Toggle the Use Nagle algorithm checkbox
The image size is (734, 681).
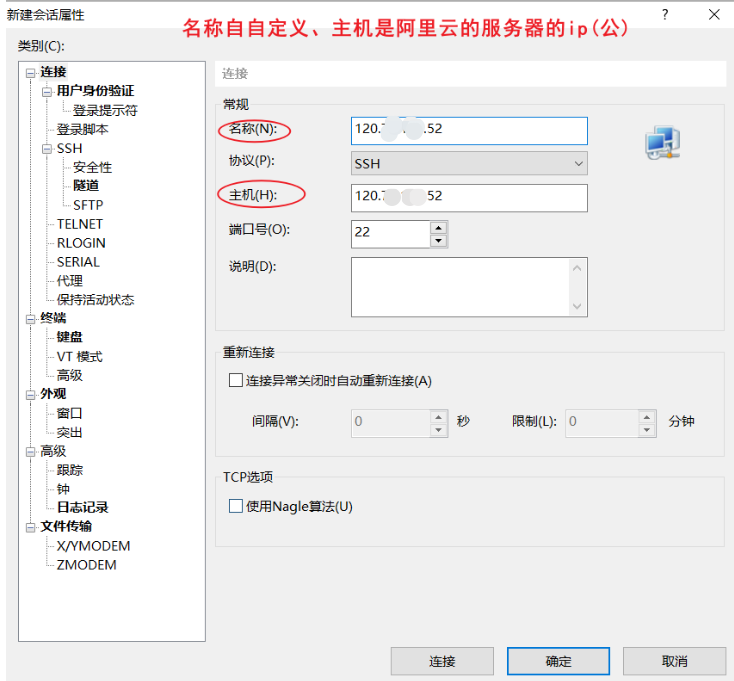click(x=235, y=506)
